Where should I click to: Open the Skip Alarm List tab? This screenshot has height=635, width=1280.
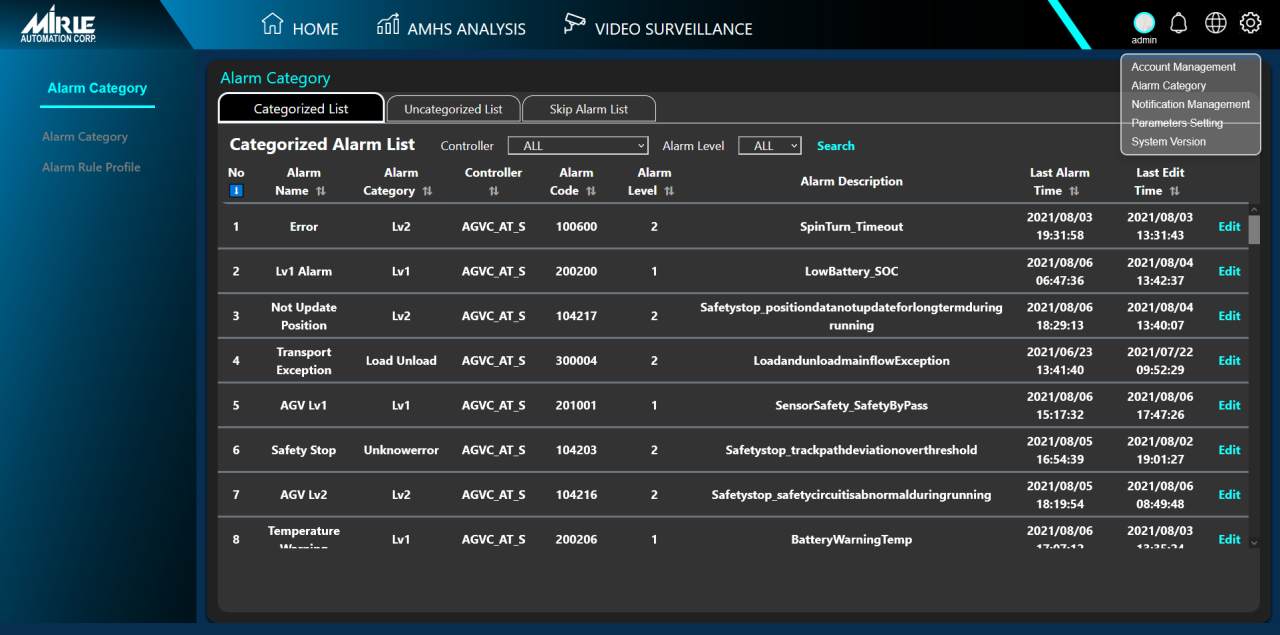pyautogui.click(x=589, y=109)
